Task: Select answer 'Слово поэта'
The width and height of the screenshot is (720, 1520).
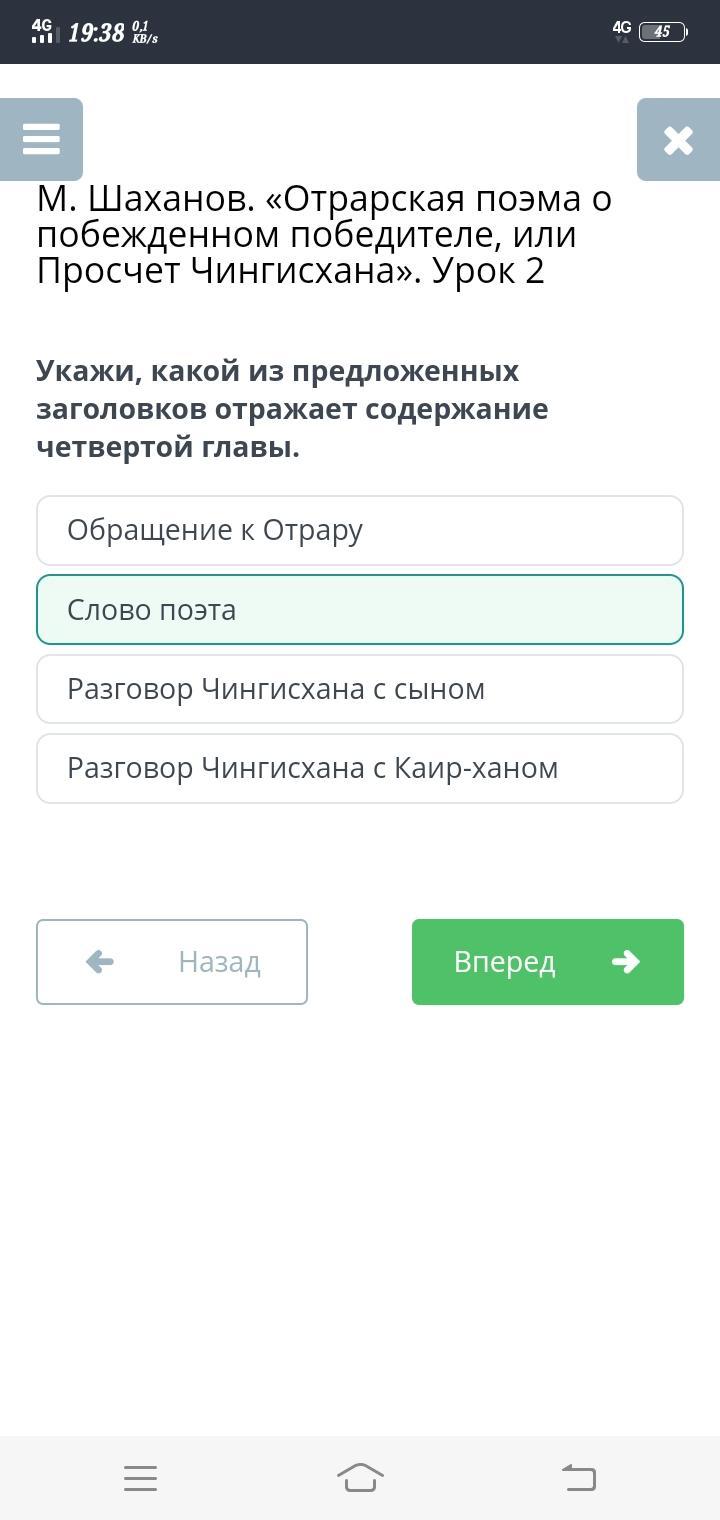Action: tap(359, 610)
